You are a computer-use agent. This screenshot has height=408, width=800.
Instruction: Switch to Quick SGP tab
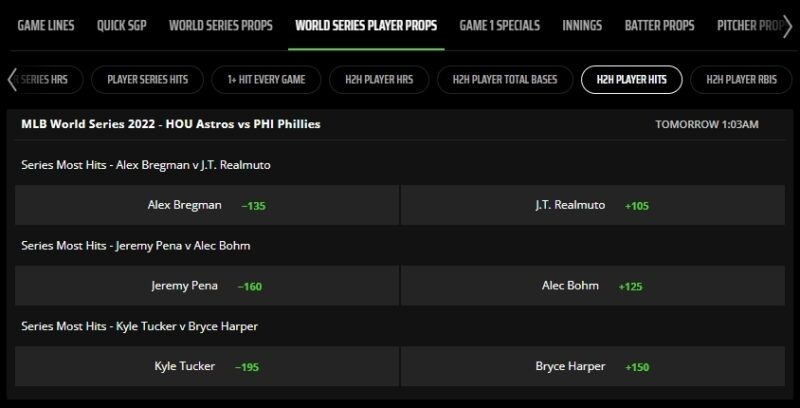tap(121, 26)
